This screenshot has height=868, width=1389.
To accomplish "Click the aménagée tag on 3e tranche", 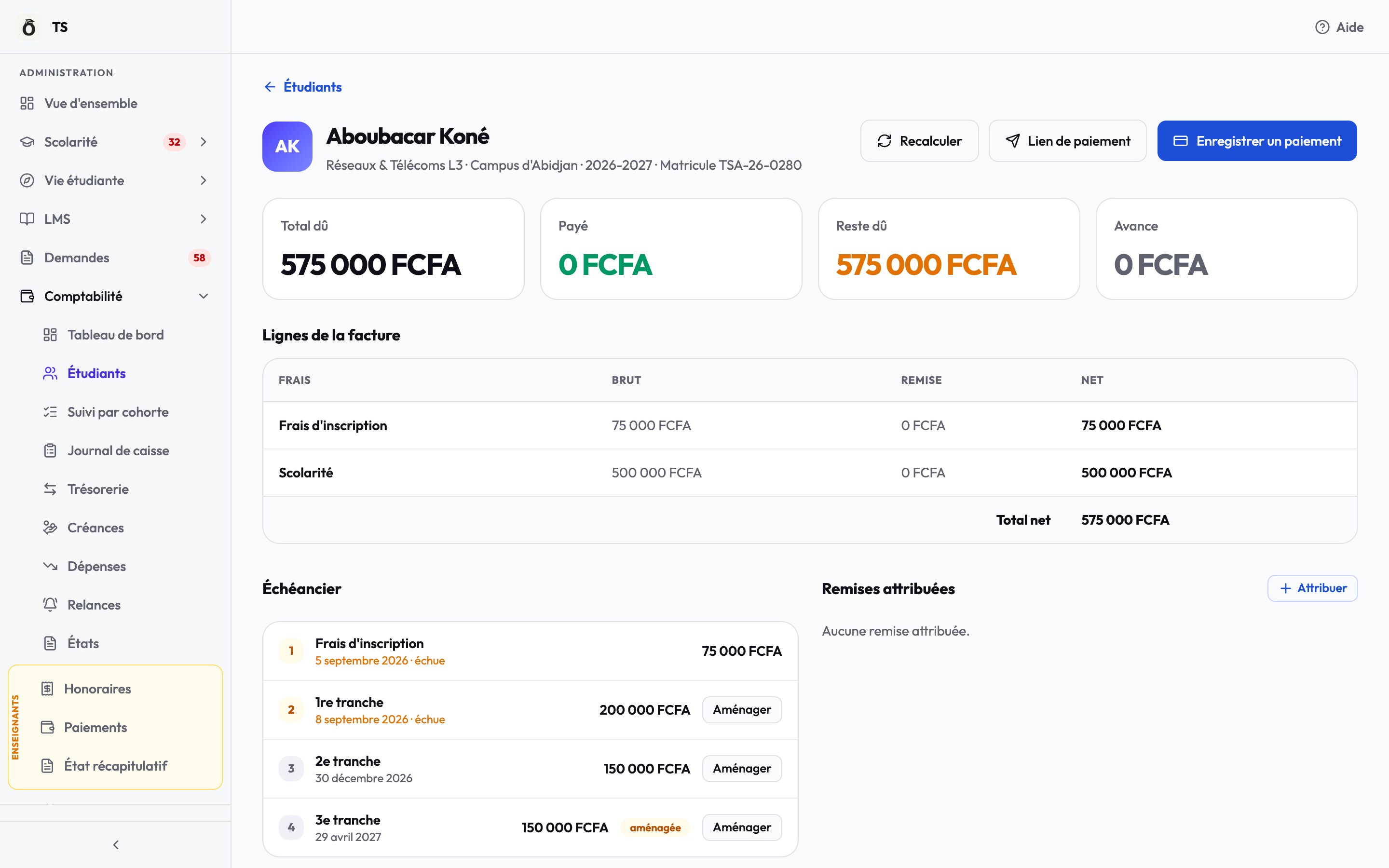I will (x=655, y=827).
